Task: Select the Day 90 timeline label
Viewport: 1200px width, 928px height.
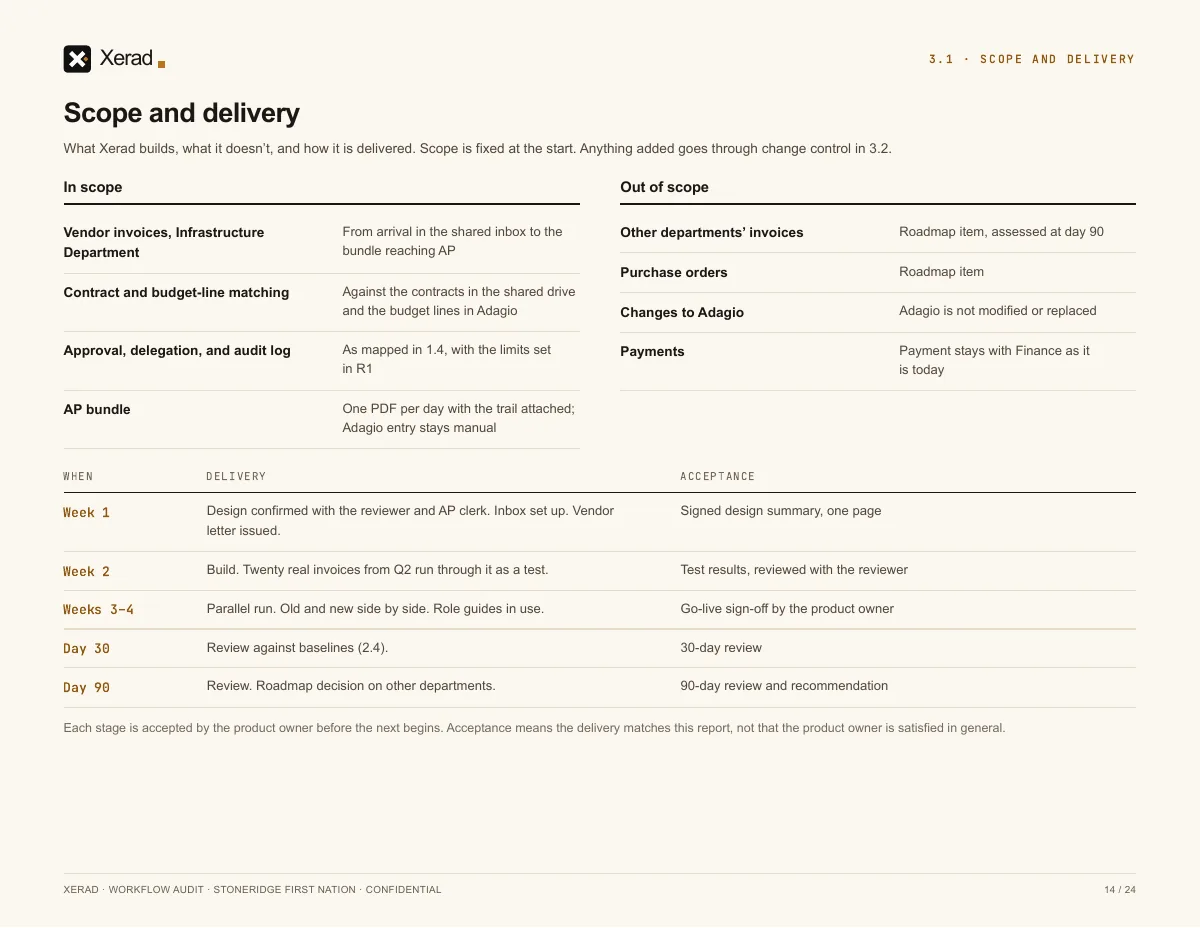Action: point(86,687)
